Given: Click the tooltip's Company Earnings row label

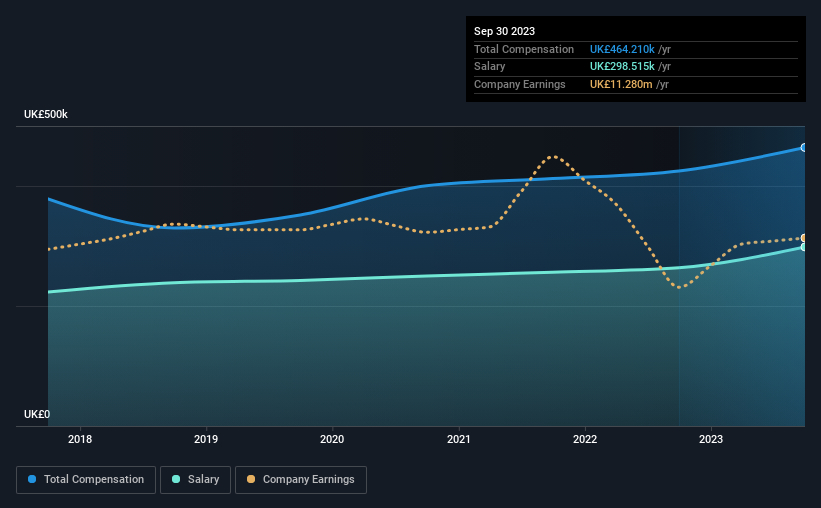Looking at the screenshot, I should point(519,84).
